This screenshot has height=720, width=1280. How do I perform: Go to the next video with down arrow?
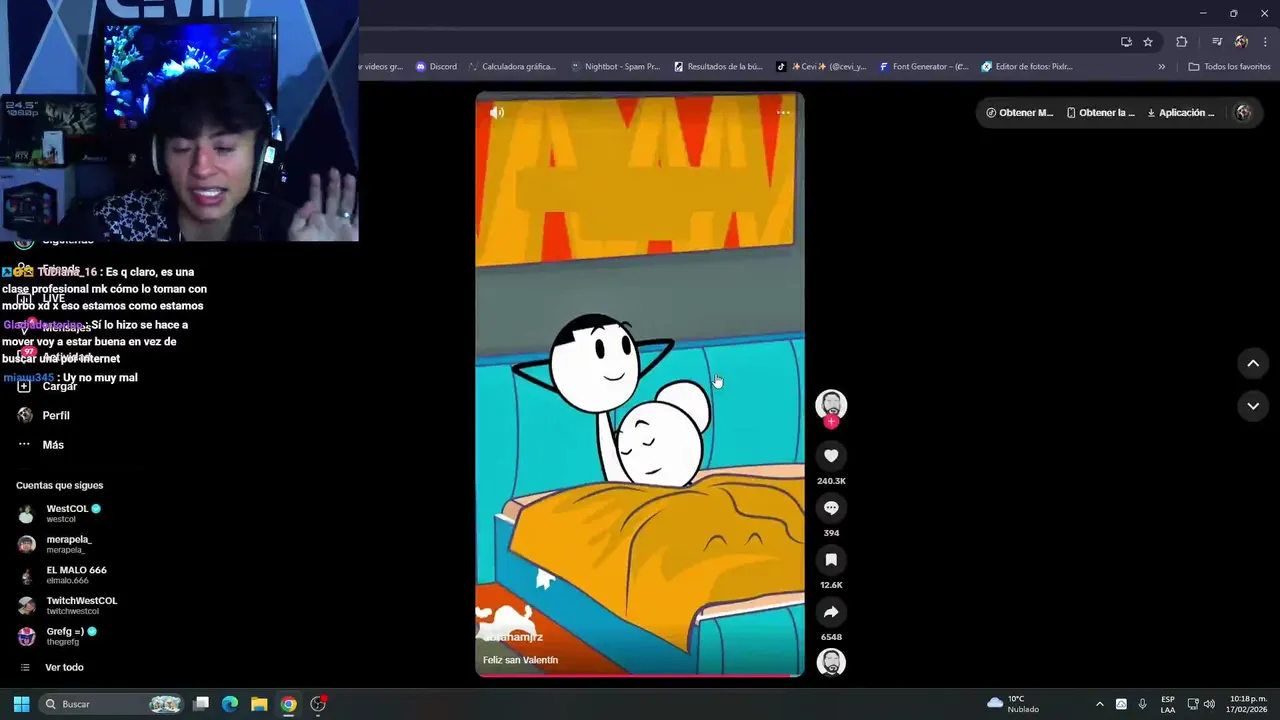click(x=1253, y=406)
